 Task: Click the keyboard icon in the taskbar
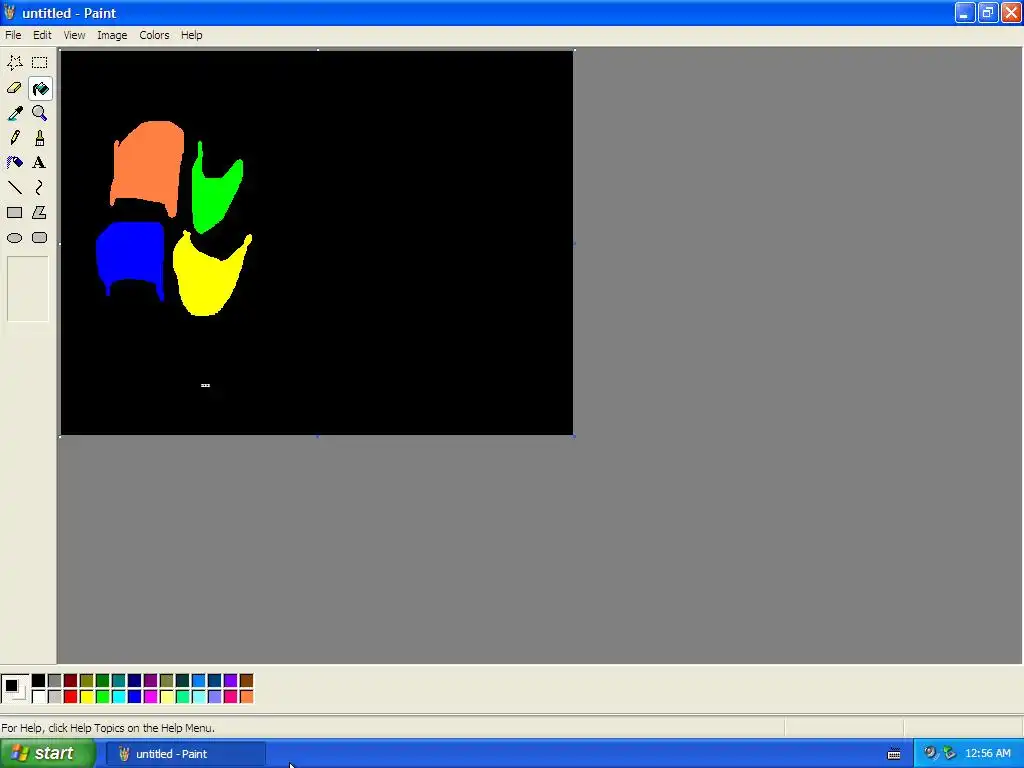[894, 754]
